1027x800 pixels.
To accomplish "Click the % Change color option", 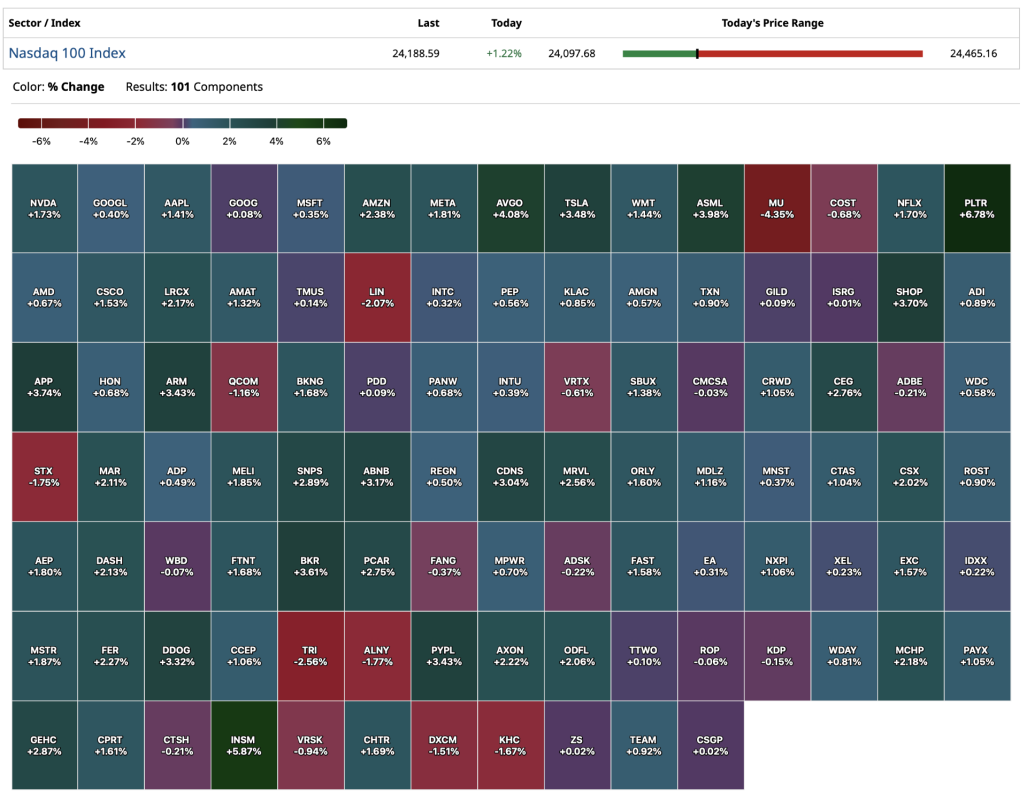I will click(x=76, y=87).
